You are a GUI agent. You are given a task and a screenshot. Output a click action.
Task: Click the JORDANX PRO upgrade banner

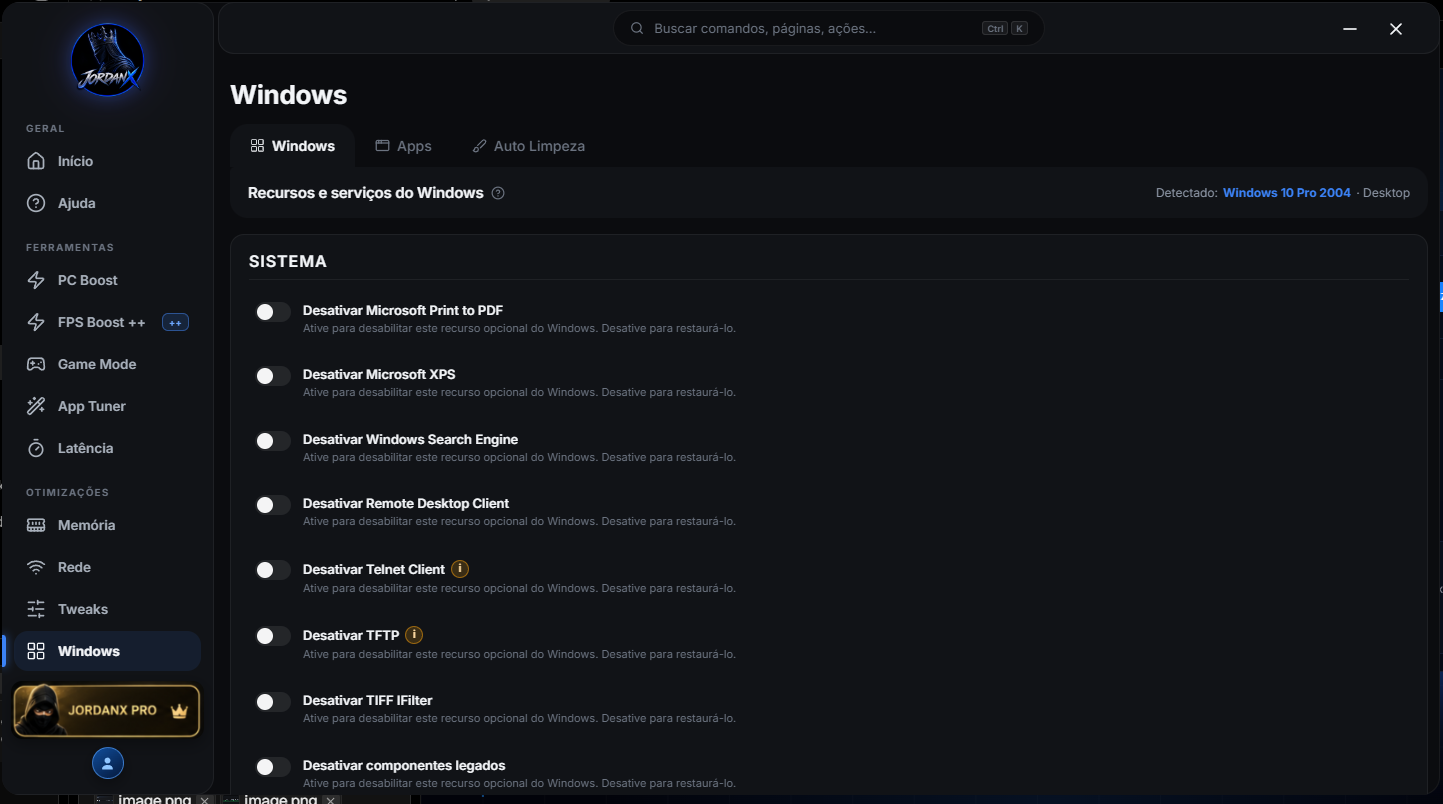point(107,711)
